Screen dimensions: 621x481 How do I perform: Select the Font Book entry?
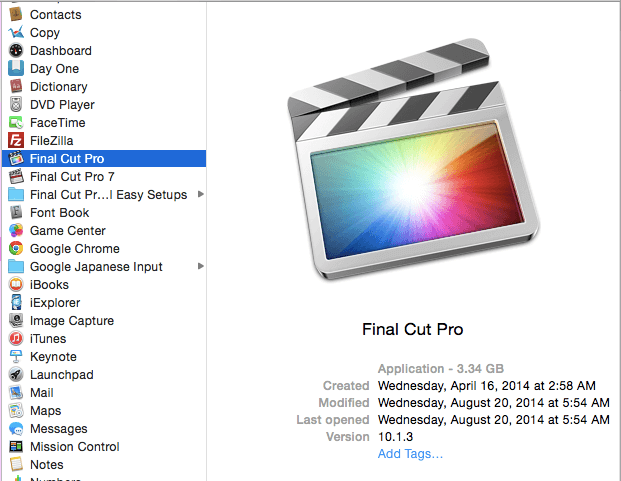pyautogui.click(x=59, y=213)
